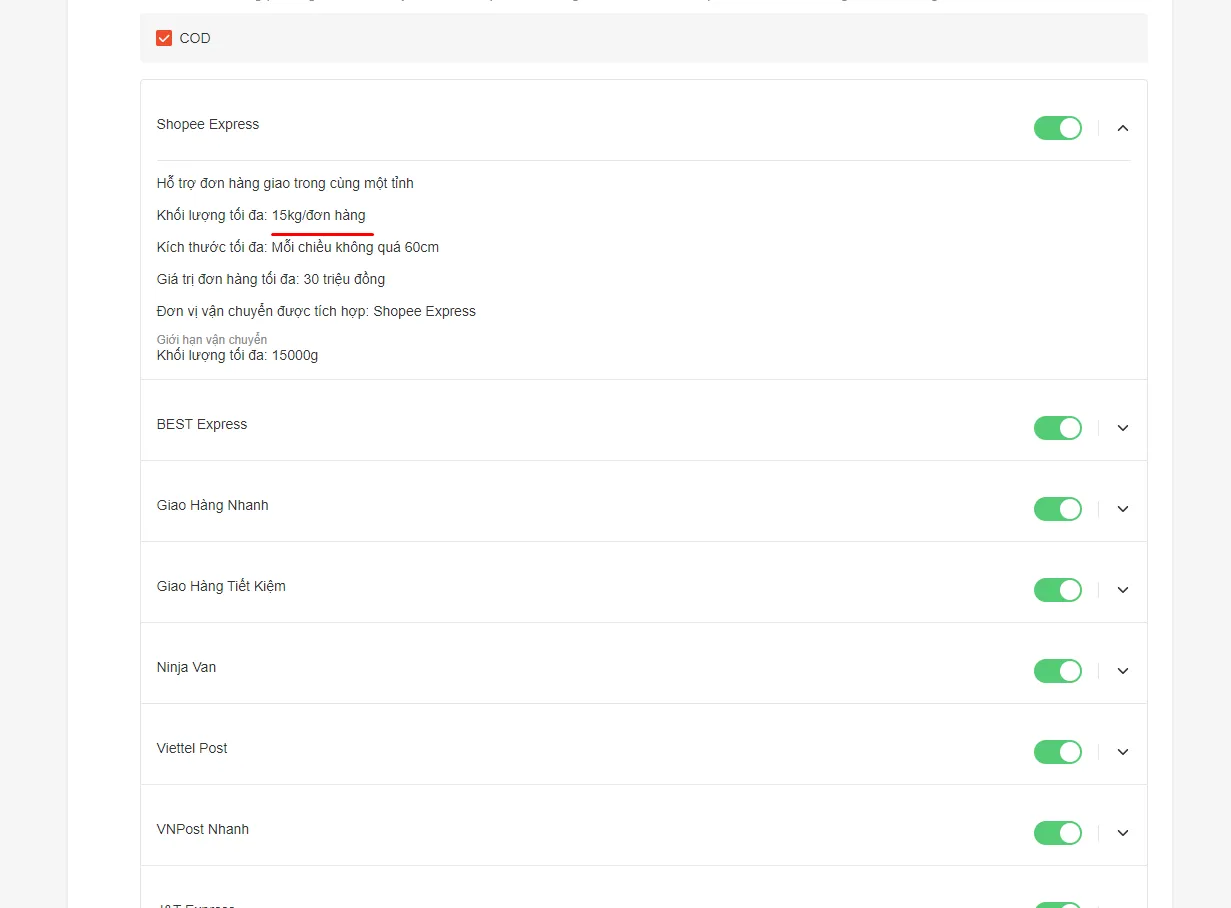Disable Giao Hàng Tiết Kiệm toggle

[x=1058, y=590]
